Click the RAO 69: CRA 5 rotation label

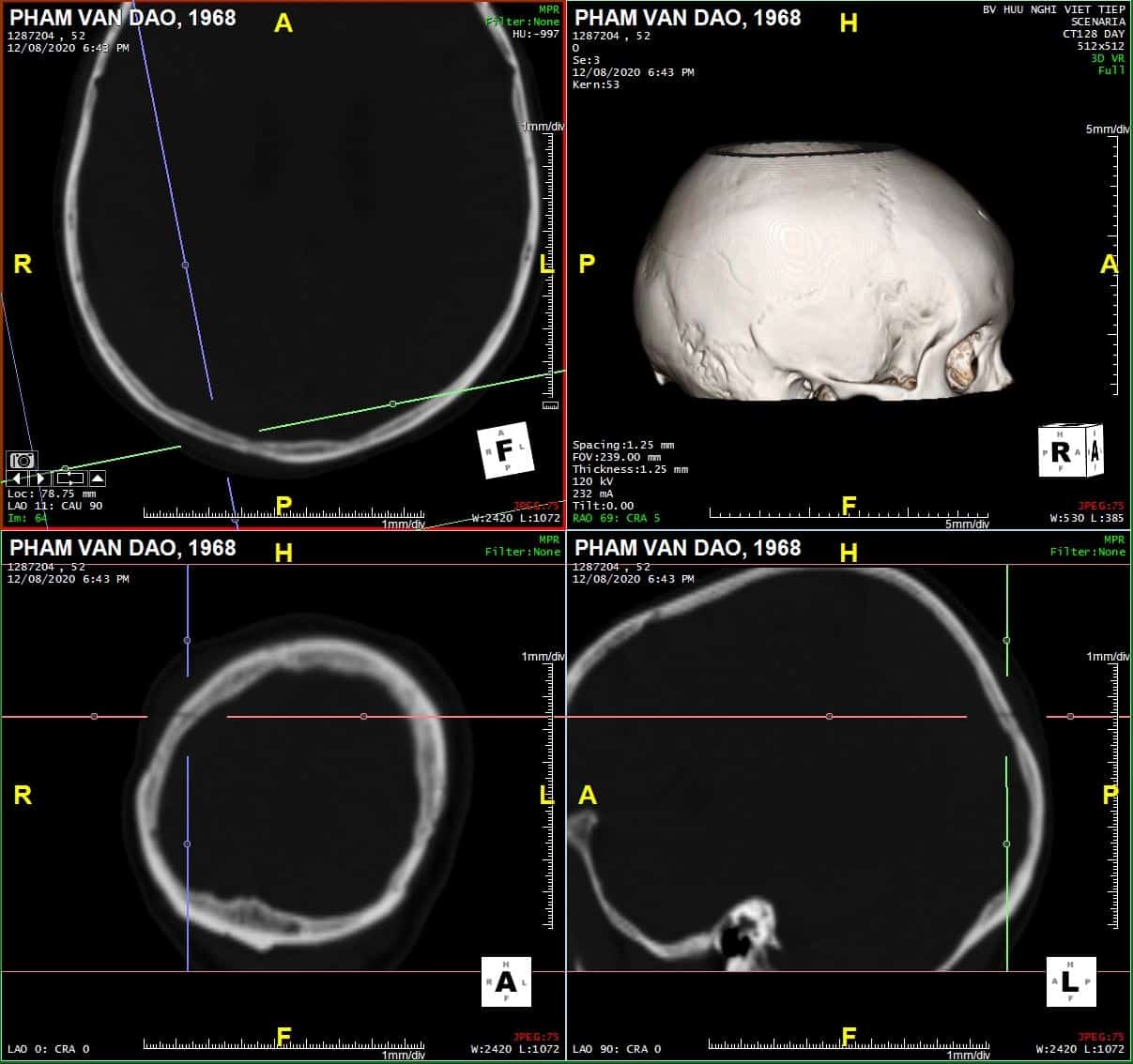(x=617, y=518)
